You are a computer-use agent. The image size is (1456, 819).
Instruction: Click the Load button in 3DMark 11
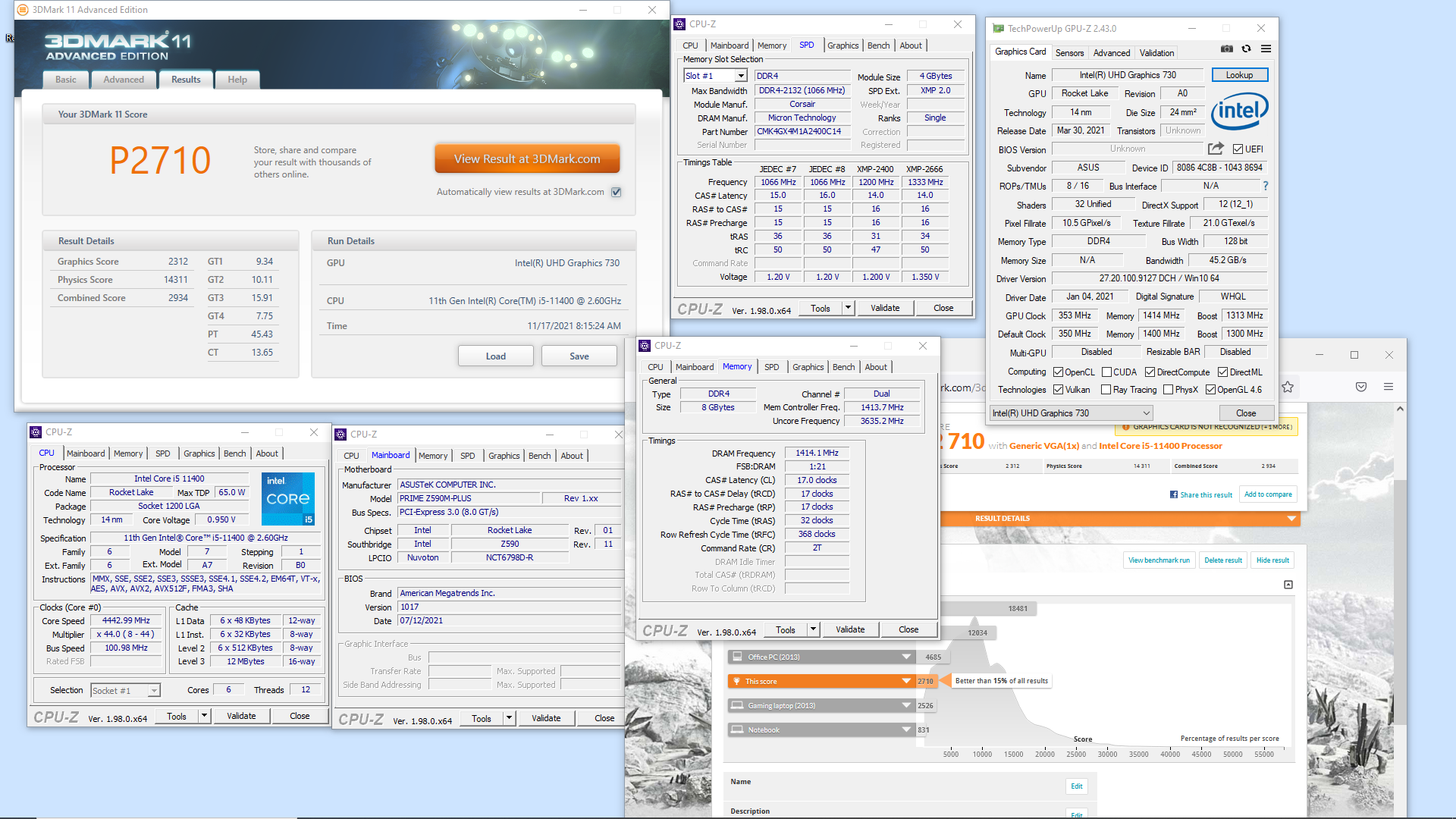point(496,356)
